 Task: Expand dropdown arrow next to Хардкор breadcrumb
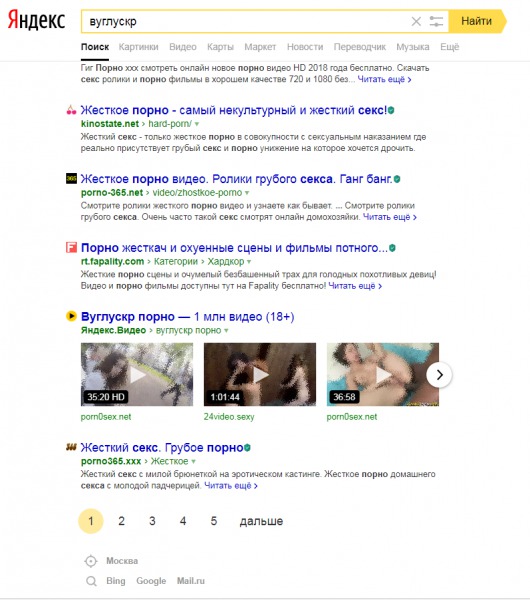[249, 262]
